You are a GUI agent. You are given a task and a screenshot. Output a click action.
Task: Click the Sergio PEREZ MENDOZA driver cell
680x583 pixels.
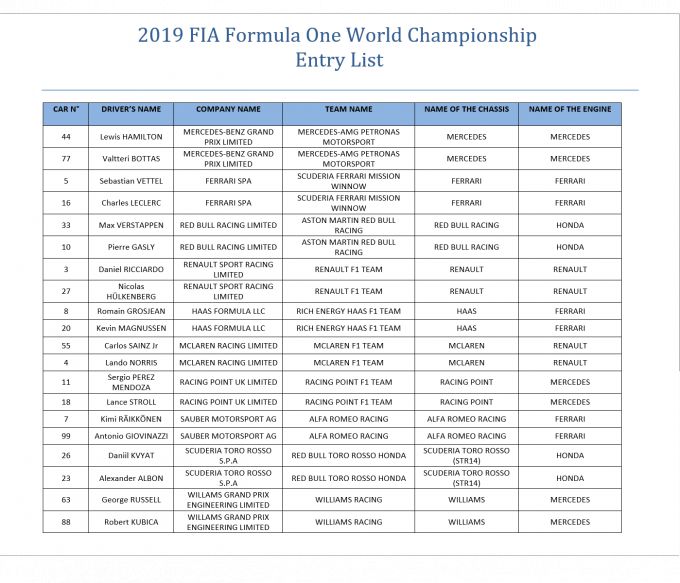pos(130,382)
